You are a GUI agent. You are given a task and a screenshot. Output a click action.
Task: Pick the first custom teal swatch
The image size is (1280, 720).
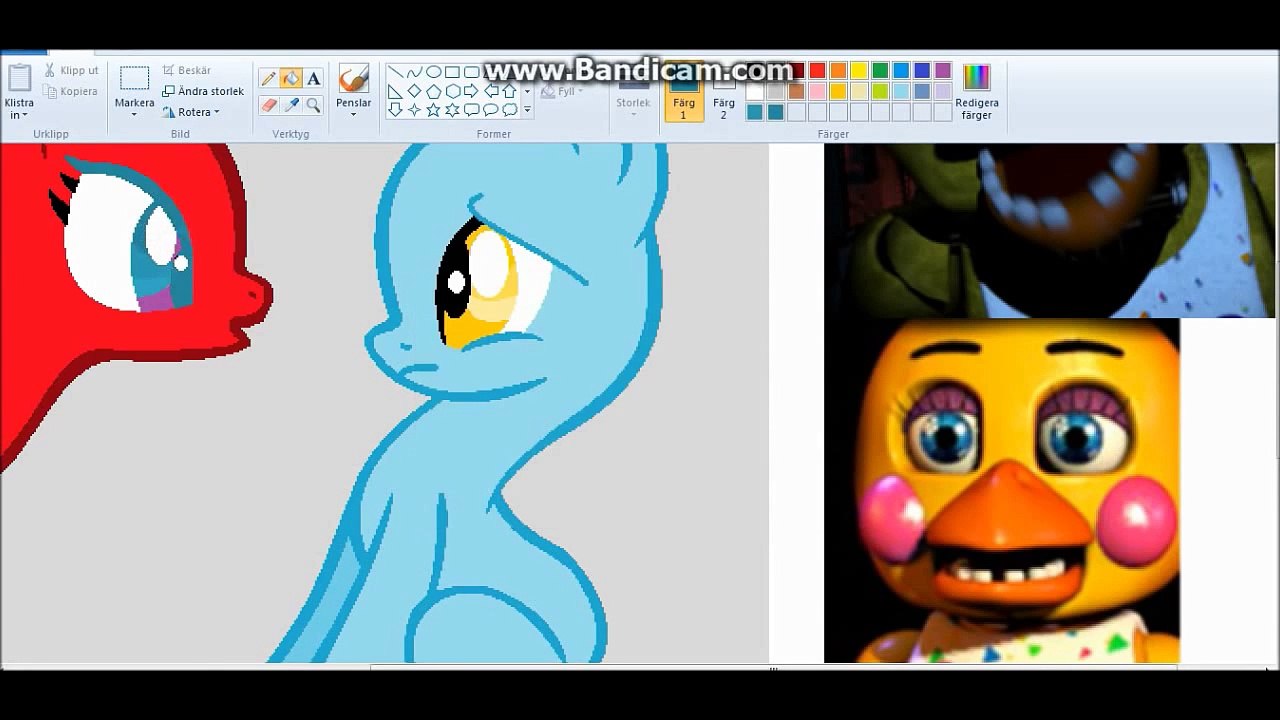[754, 112]
